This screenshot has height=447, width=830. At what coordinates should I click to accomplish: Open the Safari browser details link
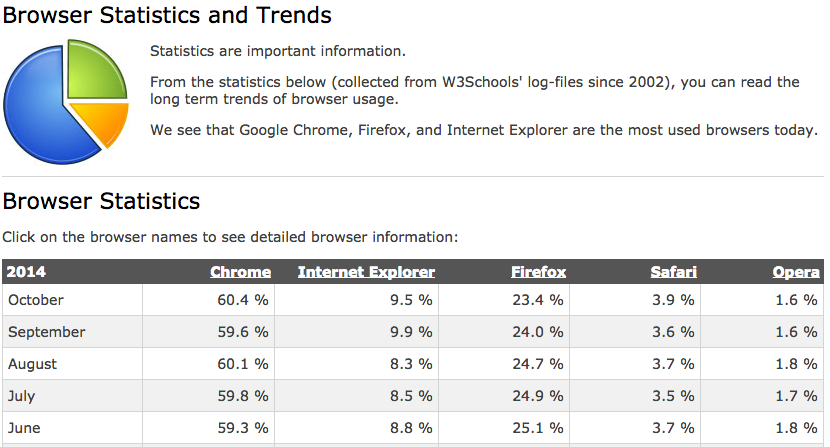point(673,272)
